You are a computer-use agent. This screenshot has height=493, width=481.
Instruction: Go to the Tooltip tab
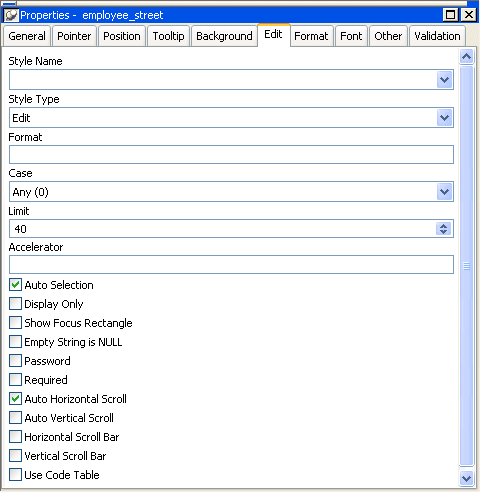pos(168,36)
